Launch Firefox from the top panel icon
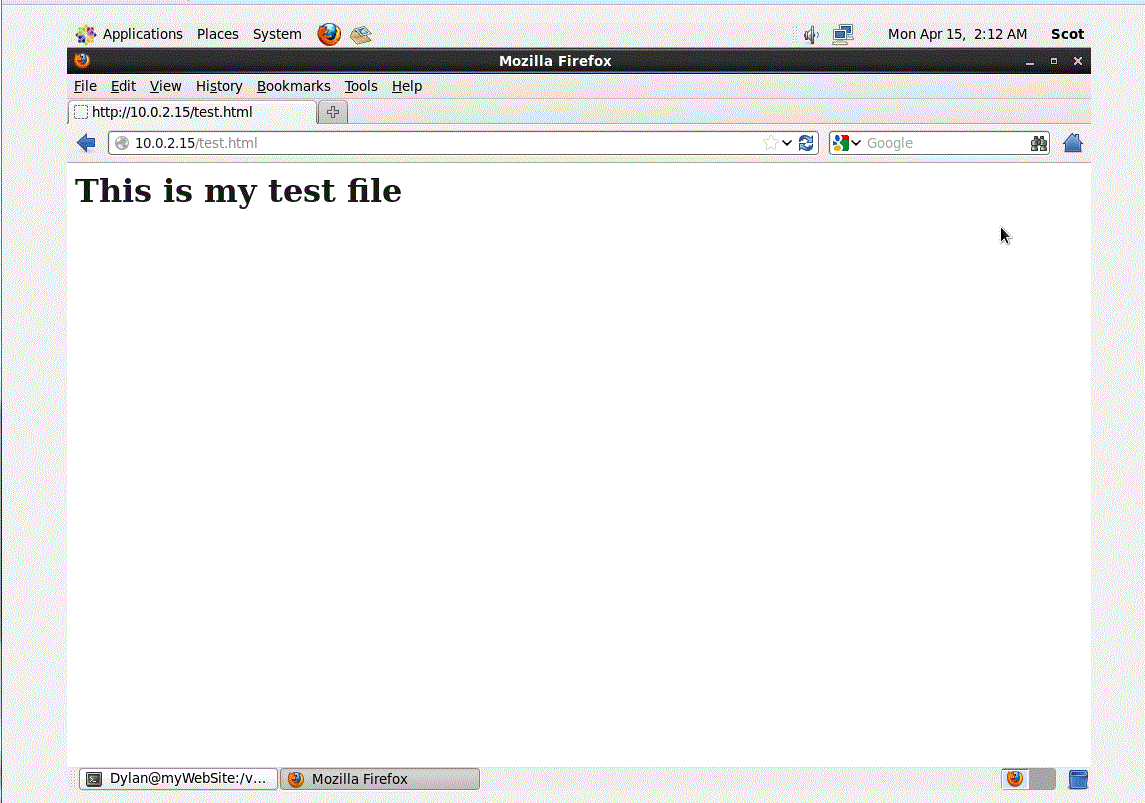Viewport: 1145px width, 803px height. (x=329, y=34)
